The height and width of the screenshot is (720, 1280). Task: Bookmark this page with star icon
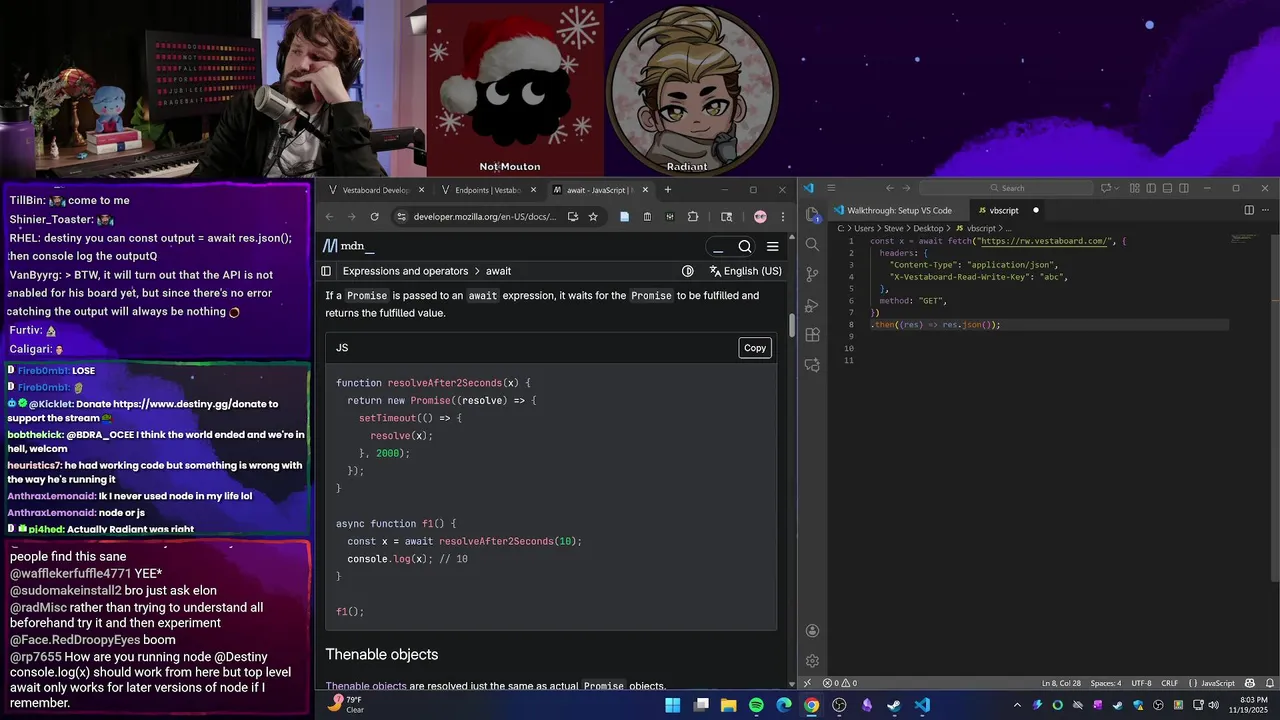coord(593,216)
